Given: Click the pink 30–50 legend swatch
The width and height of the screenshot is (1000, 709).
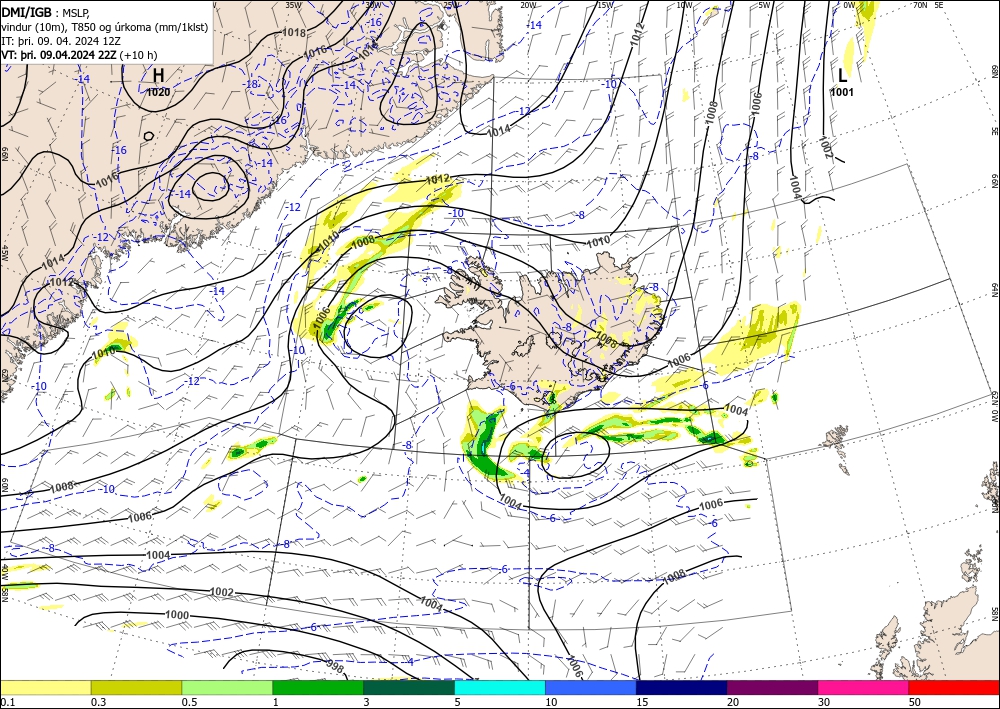Looking at the screenshot, I should click(x=864, y=687).
